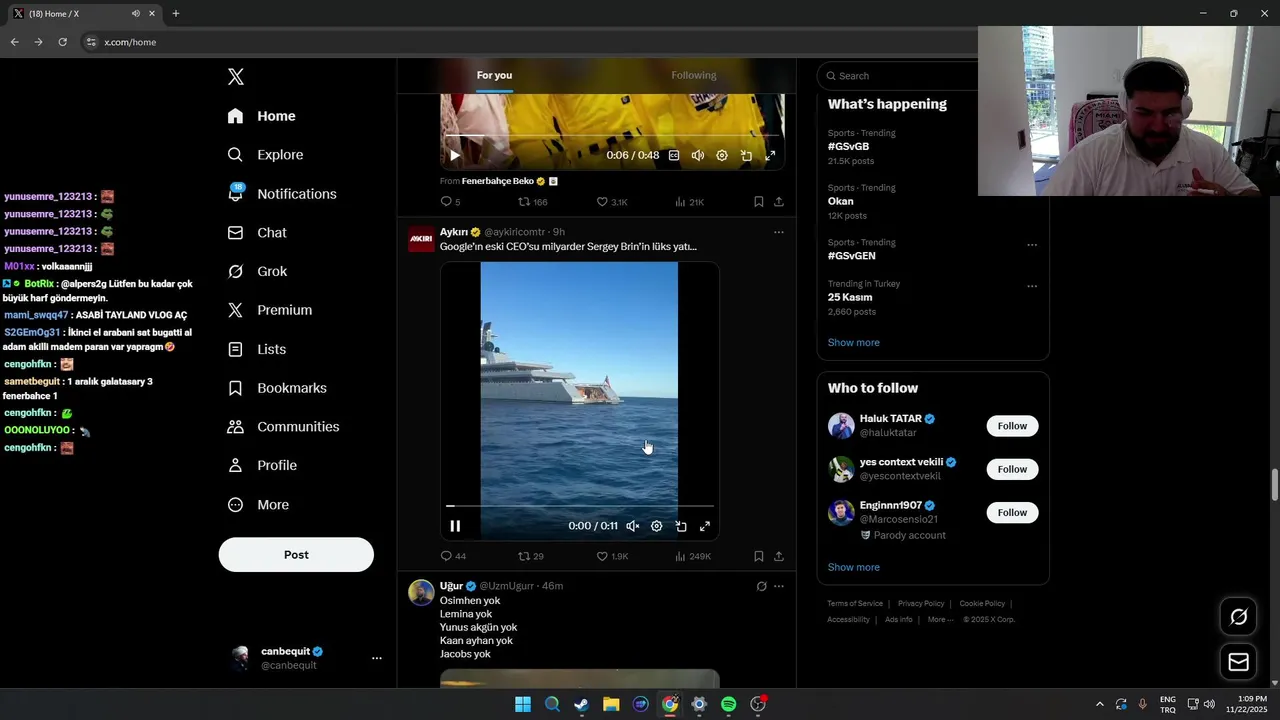Mute the Fenerbahçe Beko video sound
This screenshot has width=1280, height=720.
(x=698, y=156)
